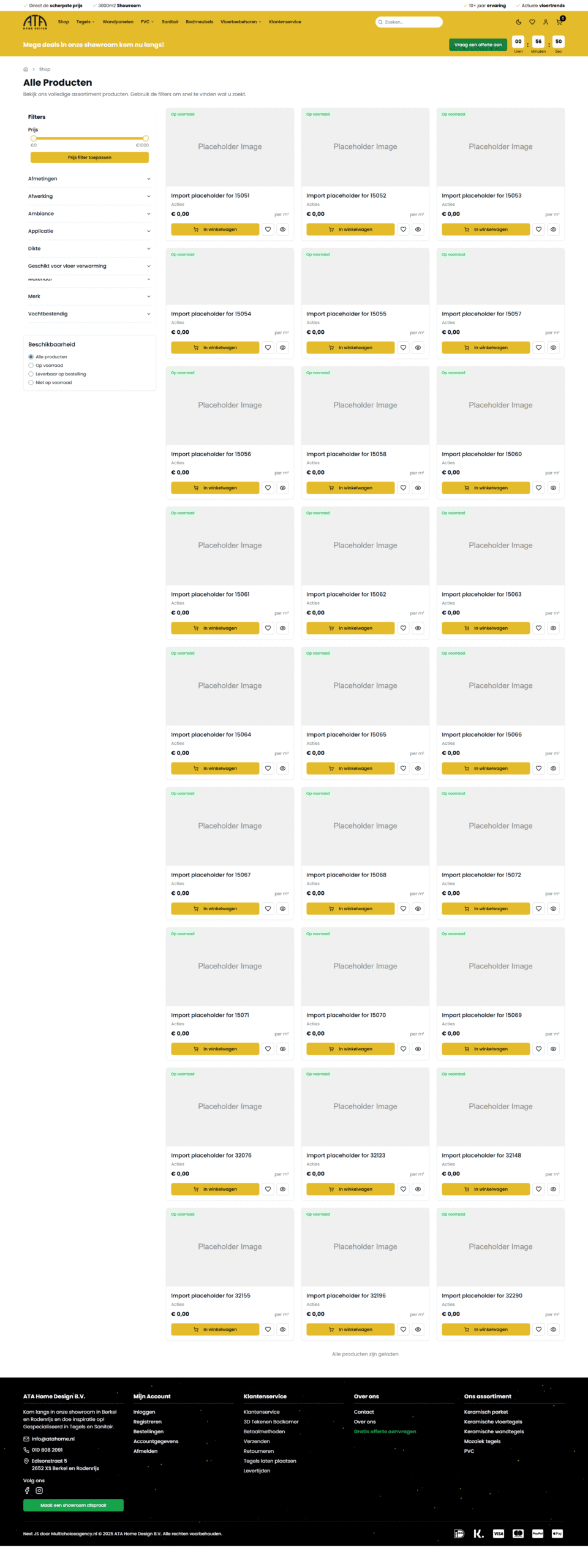Viewport: 588px width, 1568px height.
Task: Open wishlist heart icon in header
Action: [x=532, y=22]
